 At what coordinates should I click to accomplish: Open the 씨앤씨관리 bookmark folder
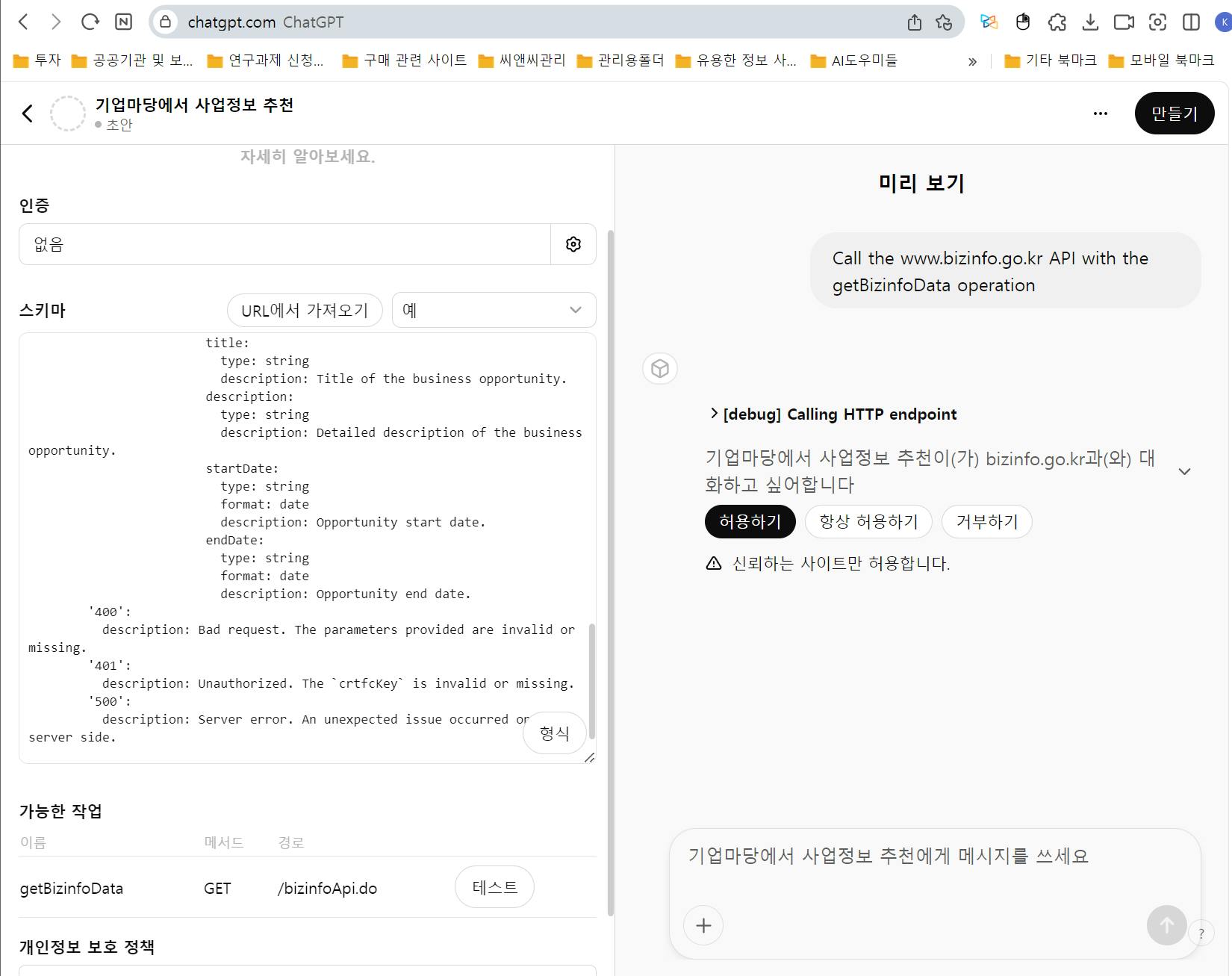pos(522,60)
